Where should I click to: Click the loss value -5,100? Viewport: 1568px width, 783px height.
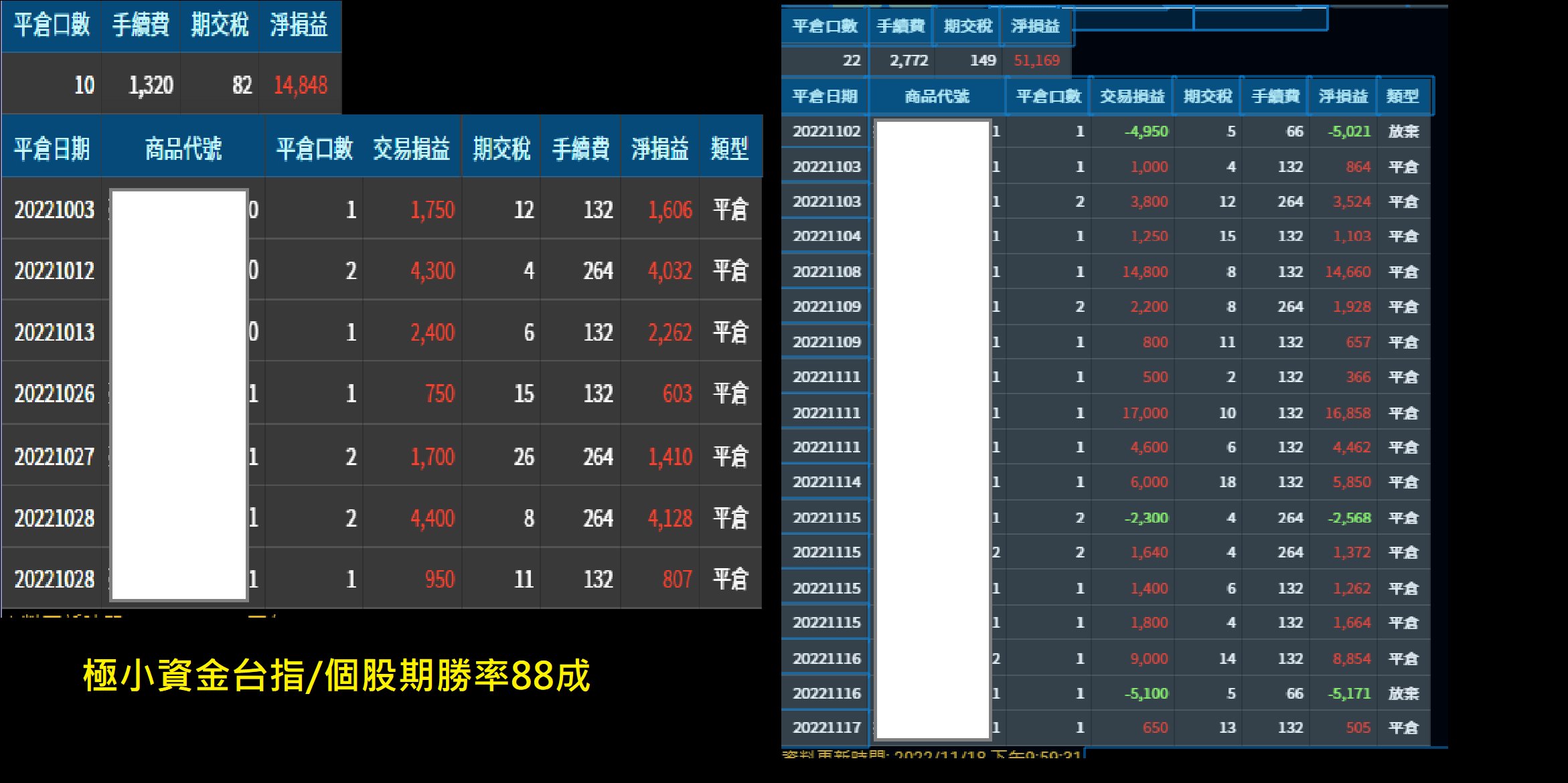click(x=1146, y=693)
